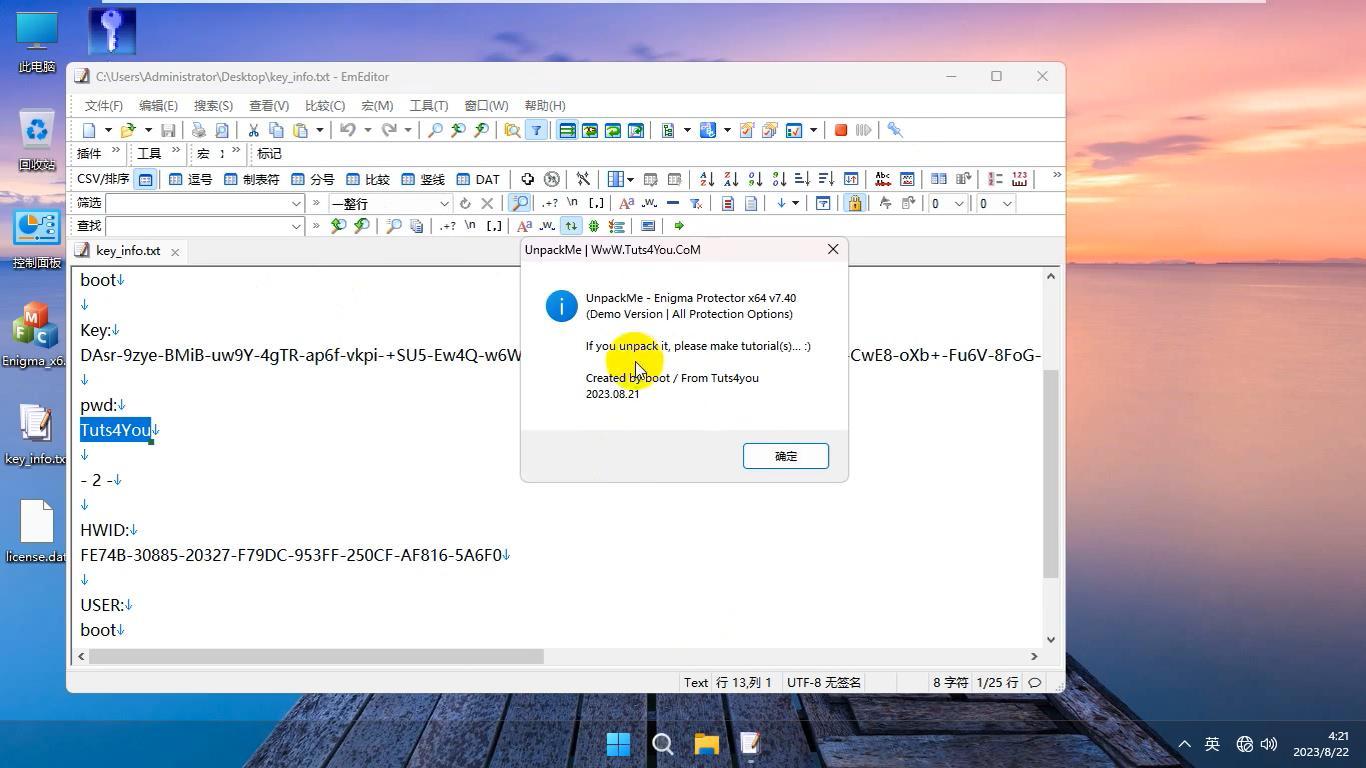Toggle regex .+? option in find bar
Viewport: 1366px width, 768px height.
coord(448,226)
